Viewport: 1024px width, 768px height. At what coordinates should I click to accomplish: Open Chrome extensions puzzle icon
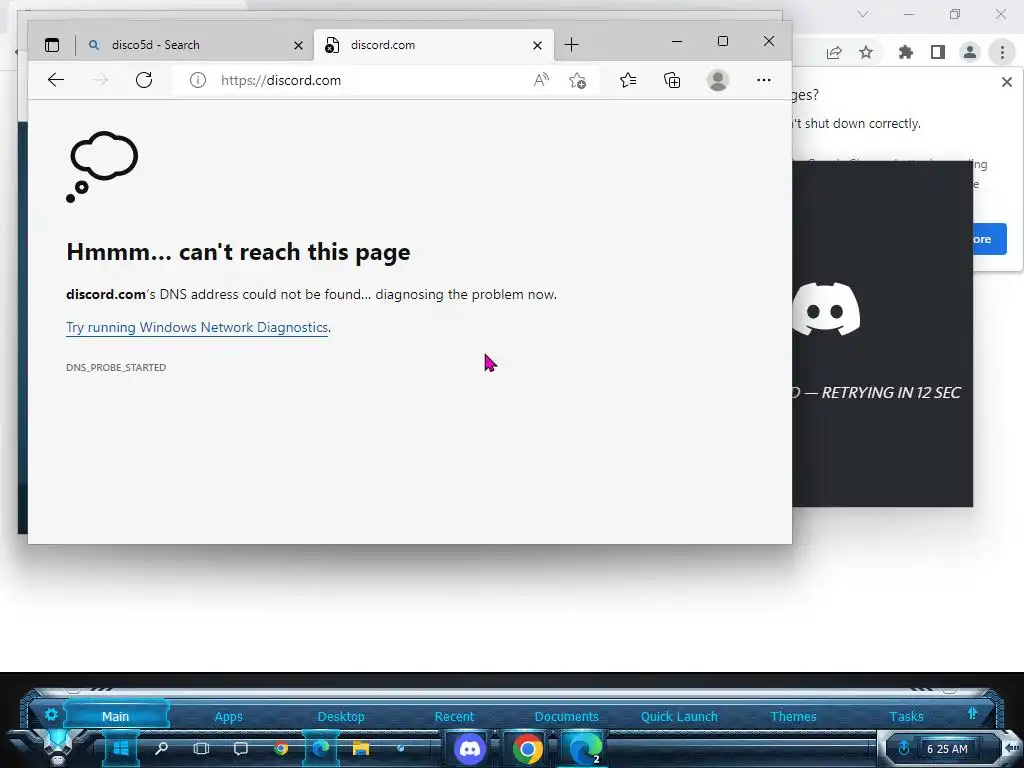[x=906, y=52]
